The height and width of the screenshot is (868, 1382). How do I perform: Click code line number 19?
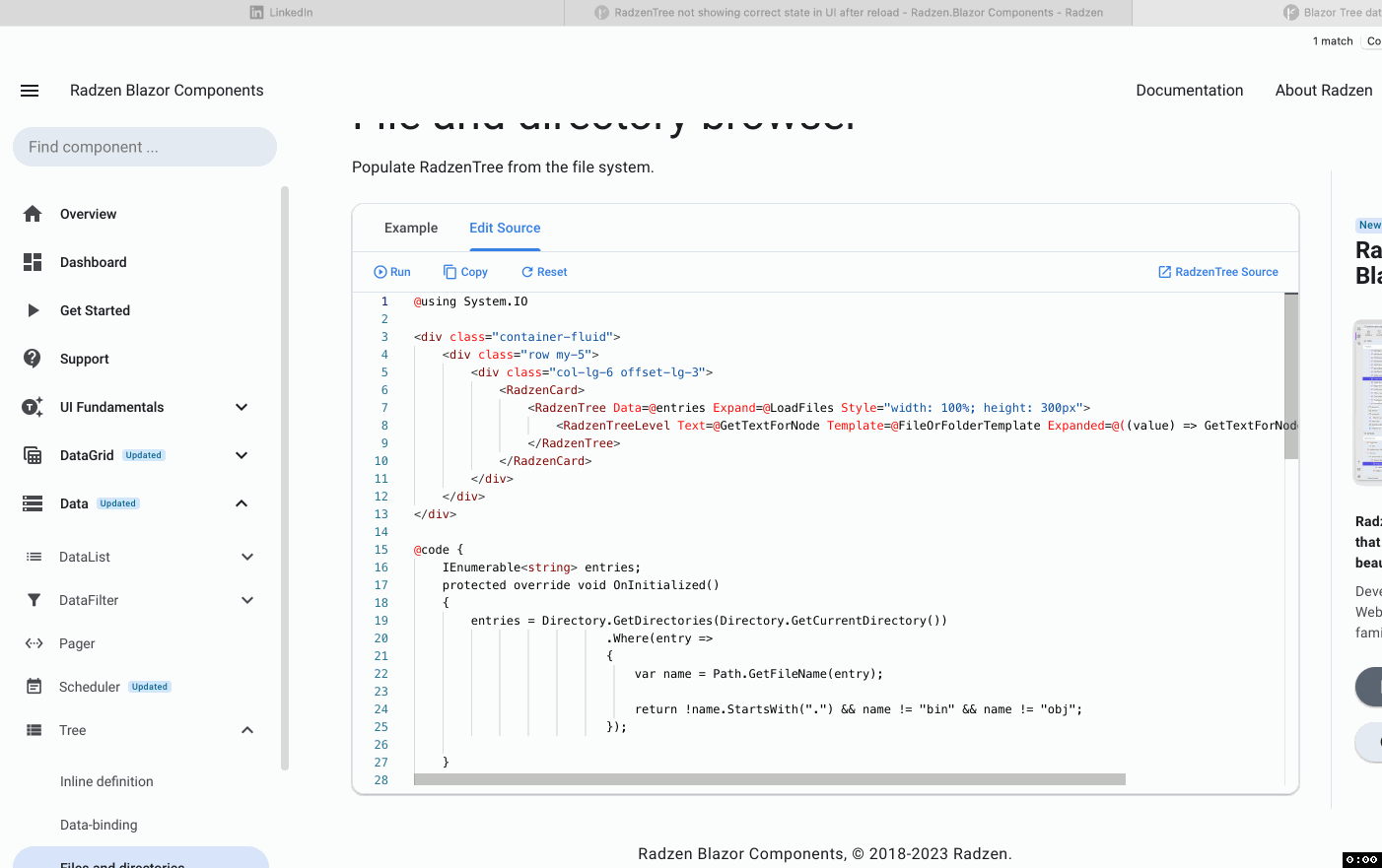(x=381, y=621)
